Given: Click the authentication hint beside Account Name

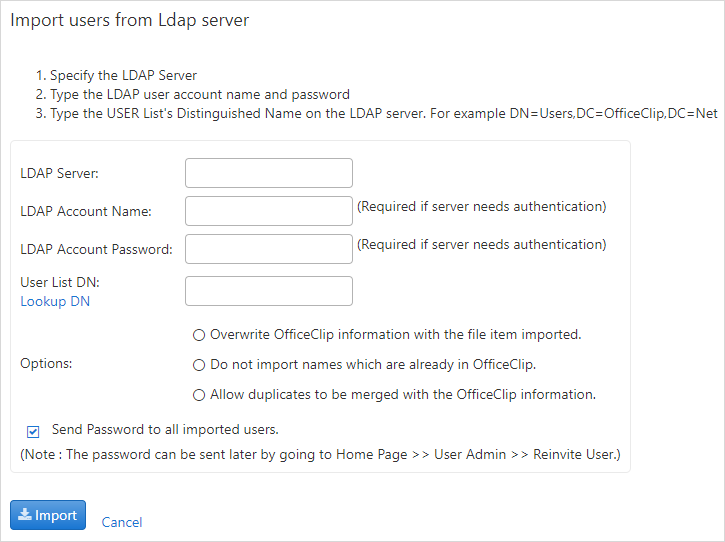Looking at the screenshot, I should (481, 207).
